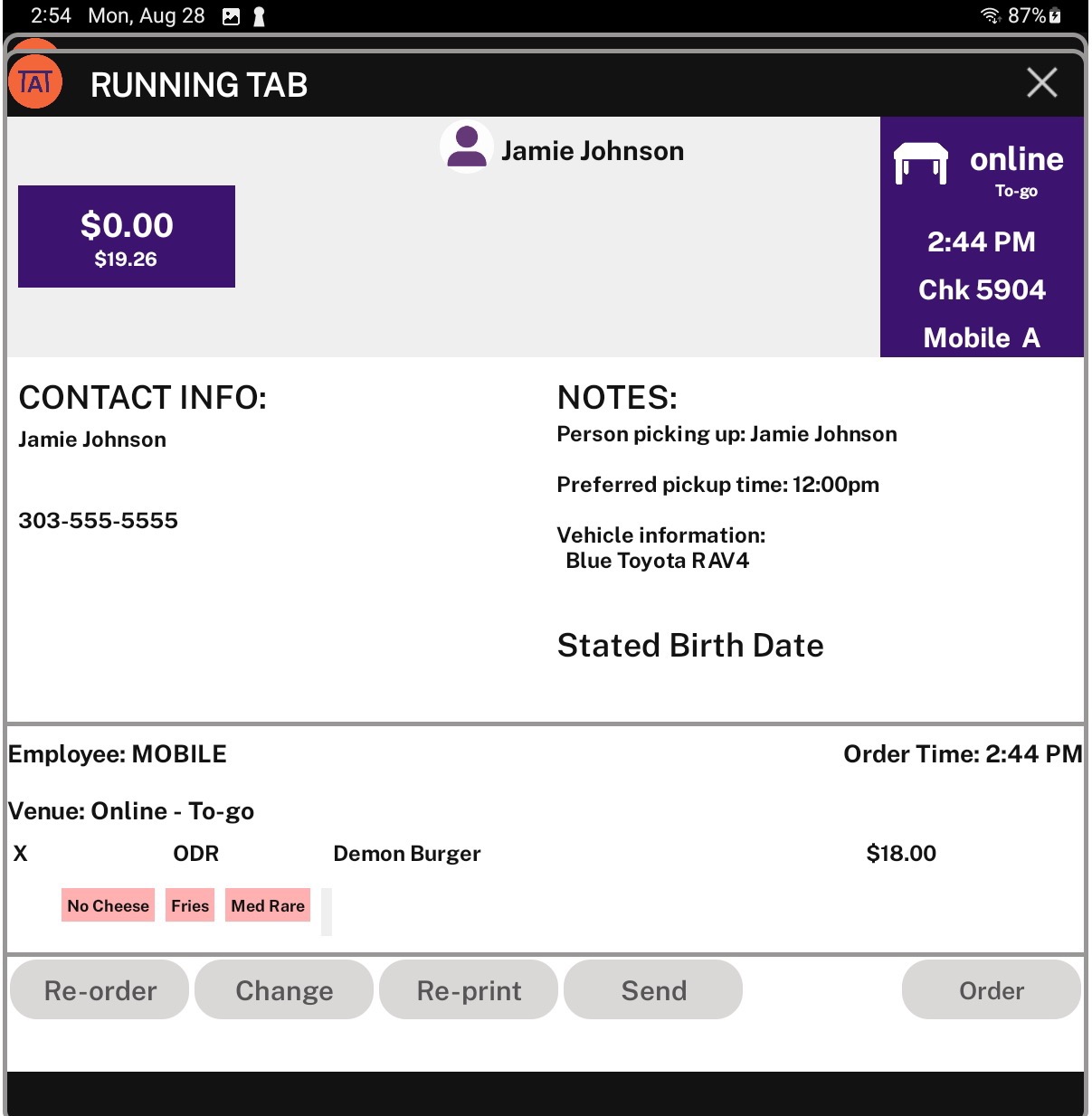Tap the Employee: MOBILE label
This screenshot has height=1116, width=1092.
(x=118, y=754)
